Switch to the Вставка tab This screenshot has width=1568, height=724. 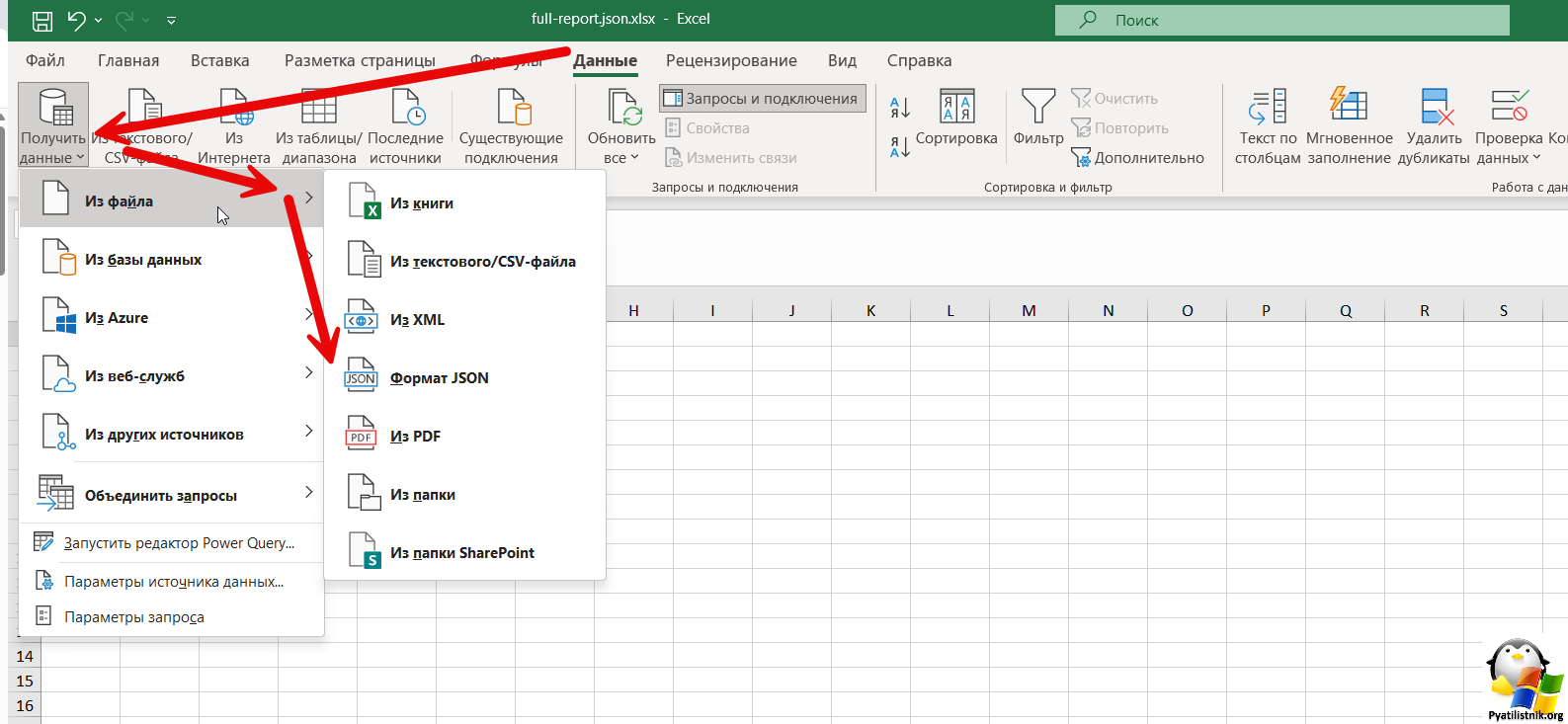click(x=220, y=60)
